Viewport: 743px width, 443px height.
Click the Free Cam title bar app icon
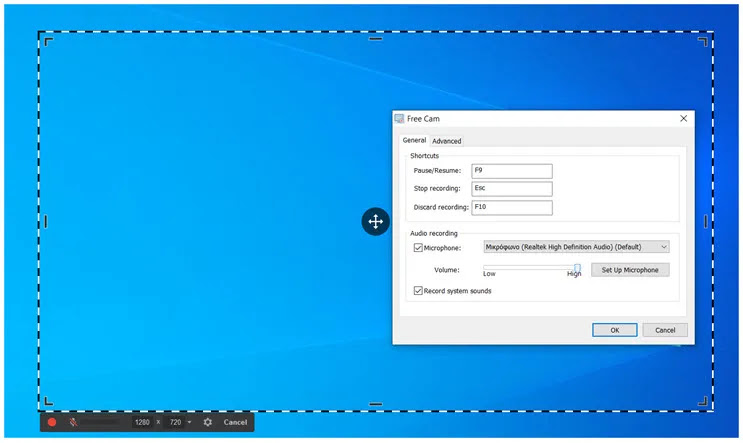tap(399, 118)
